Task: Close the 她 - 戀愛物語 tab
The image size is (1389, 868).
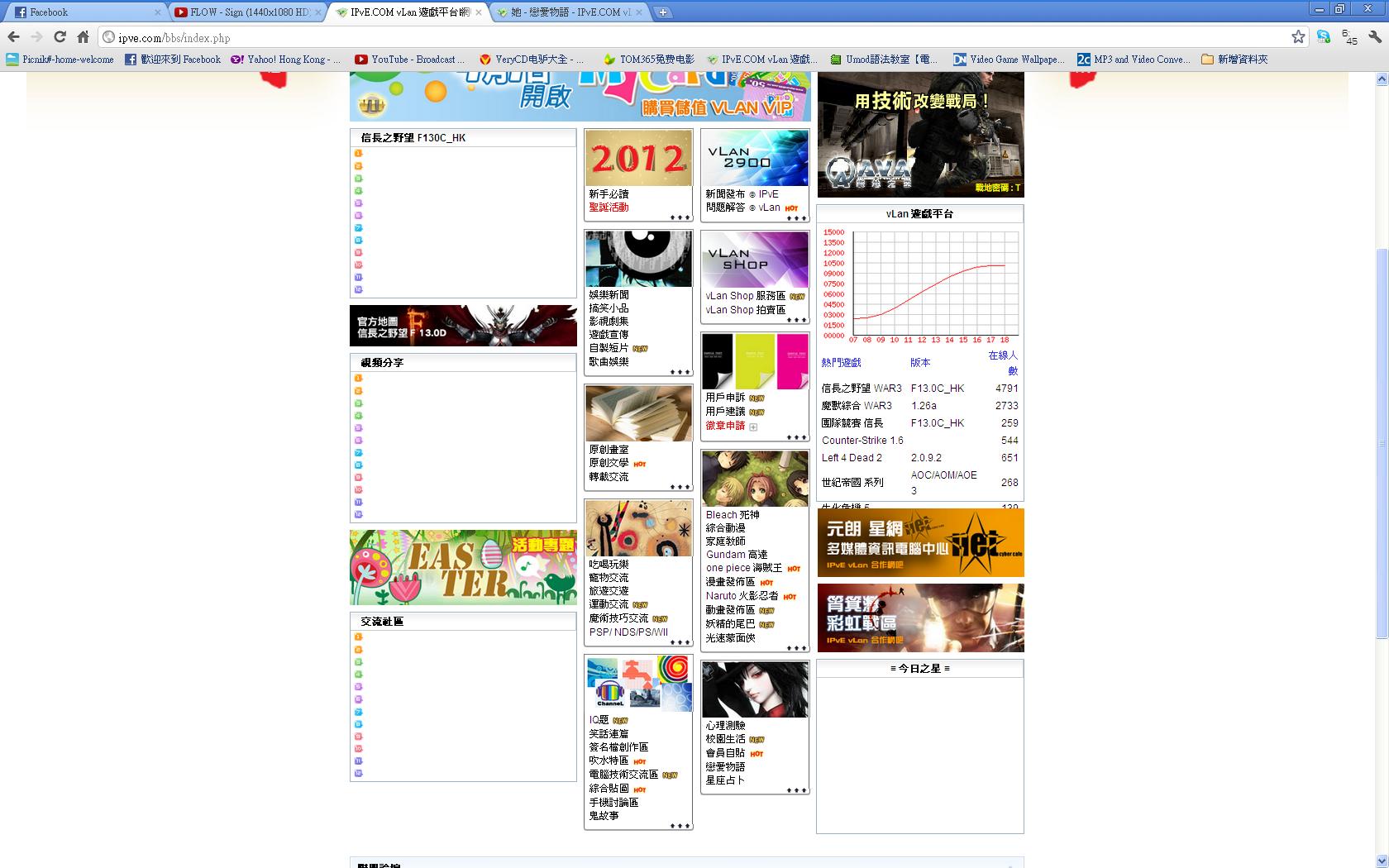Action: (x=639, y=12)
